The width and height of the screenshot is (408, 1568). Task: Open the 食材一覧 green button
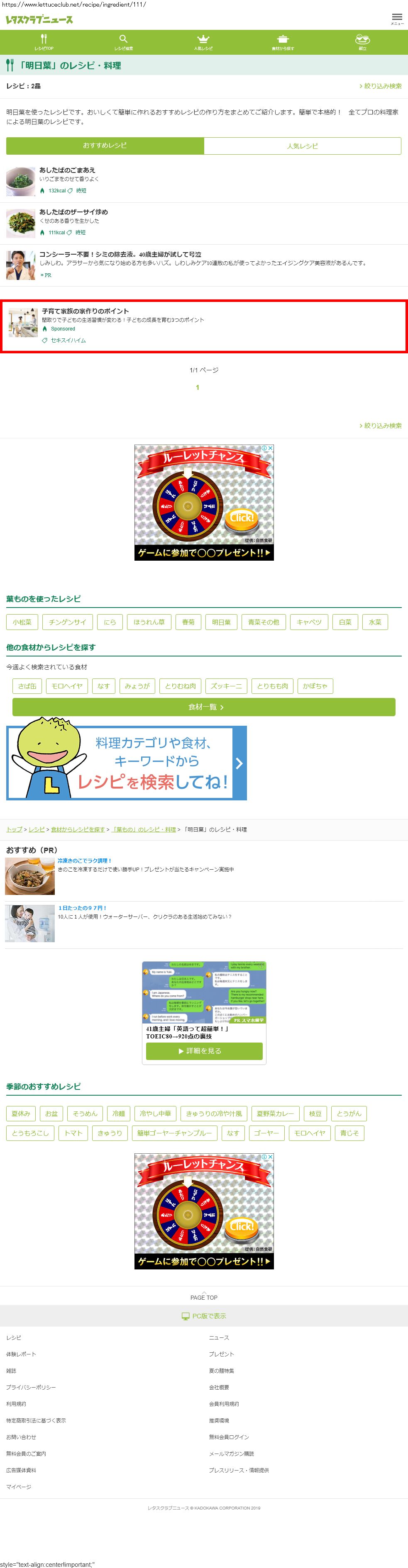tap(204, 707)
